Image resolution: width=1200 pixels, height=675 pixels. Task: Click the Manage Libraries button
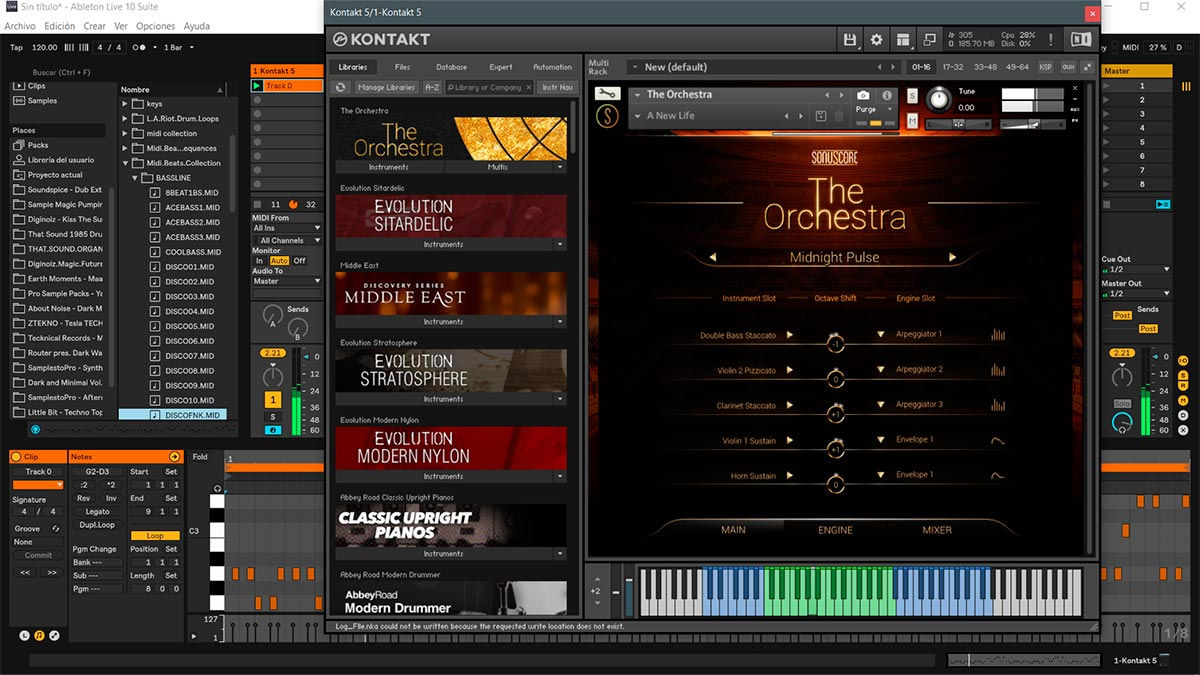click(386, 88)
